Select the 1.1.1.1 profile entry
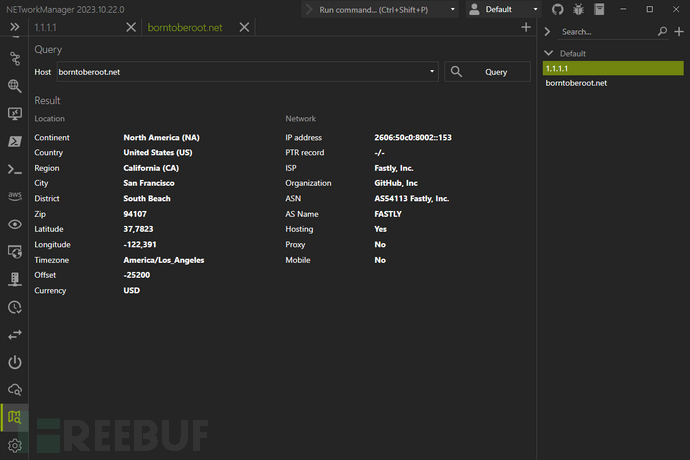 pyautogui.click(x=613, y=68)
